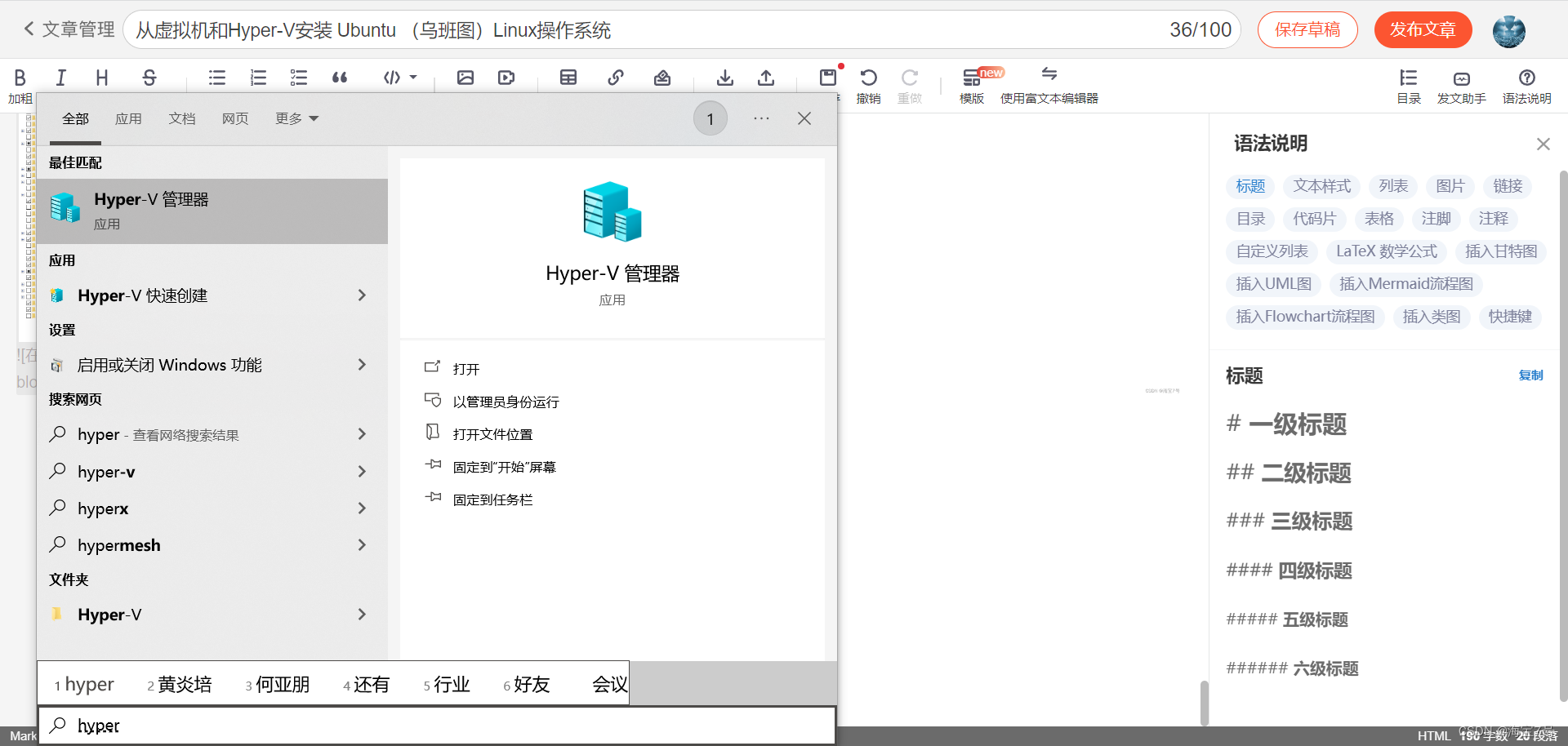
Task: Select the 网页 search tab
Action: [235, 119]
